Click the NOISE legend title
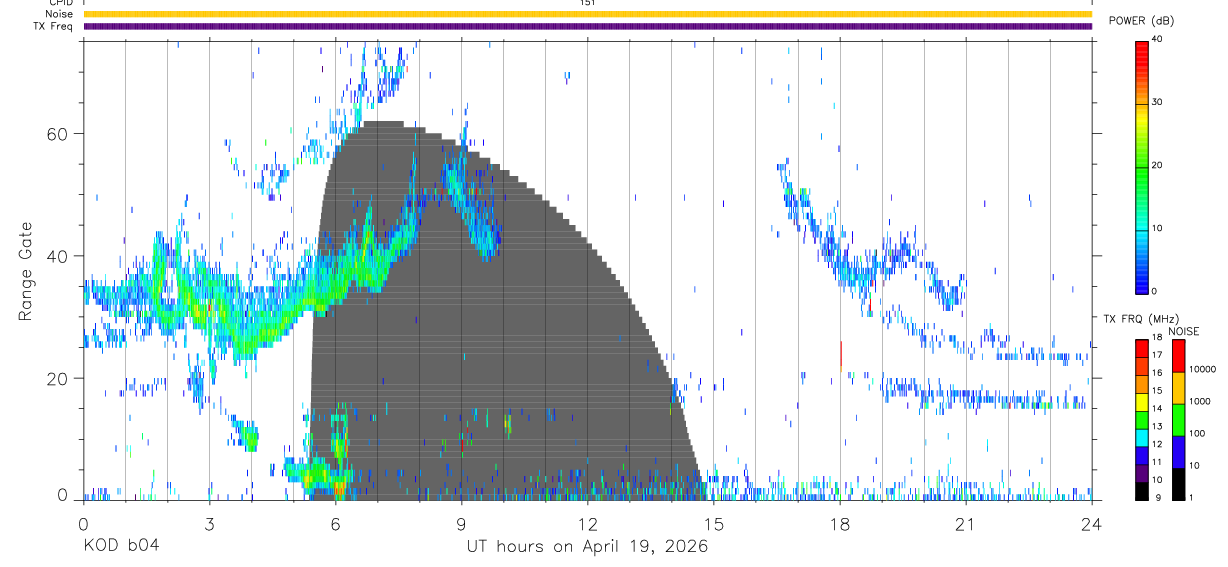This screenshot has height=567, width=1228. click(x=1183, y=330)
